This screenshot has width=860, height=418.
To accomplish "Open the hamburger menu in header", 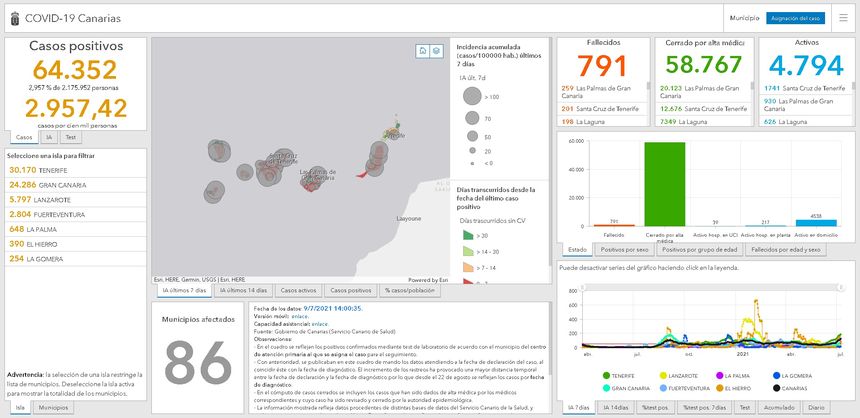I will click(x=843, y=18).
